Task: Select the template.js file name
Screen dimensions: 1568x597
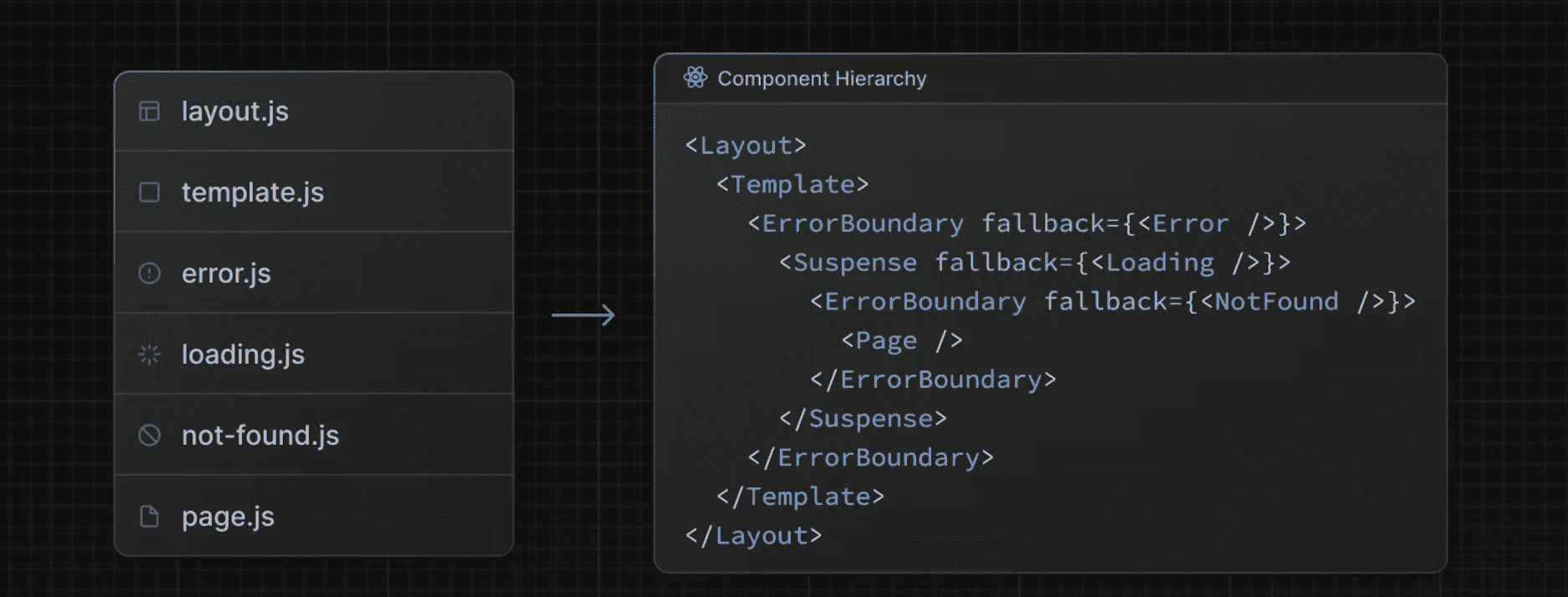Action: click(252, 192)
